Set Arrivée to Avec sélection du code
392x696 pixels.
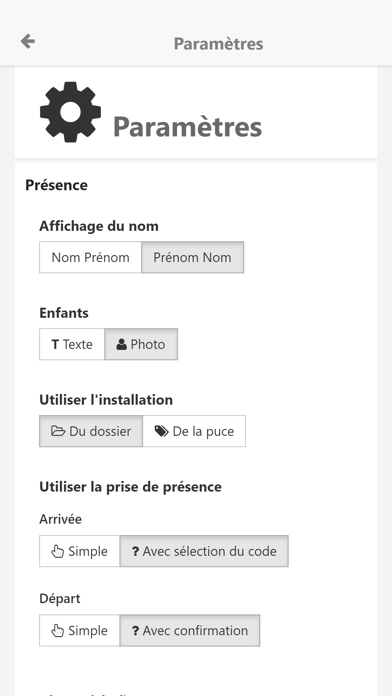[204, 551]
